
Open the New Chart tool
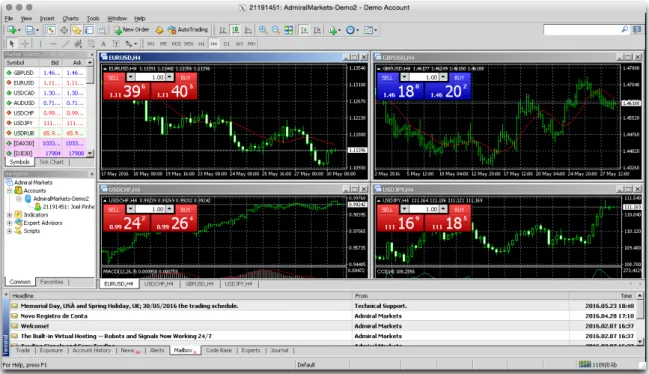[12, 30]
